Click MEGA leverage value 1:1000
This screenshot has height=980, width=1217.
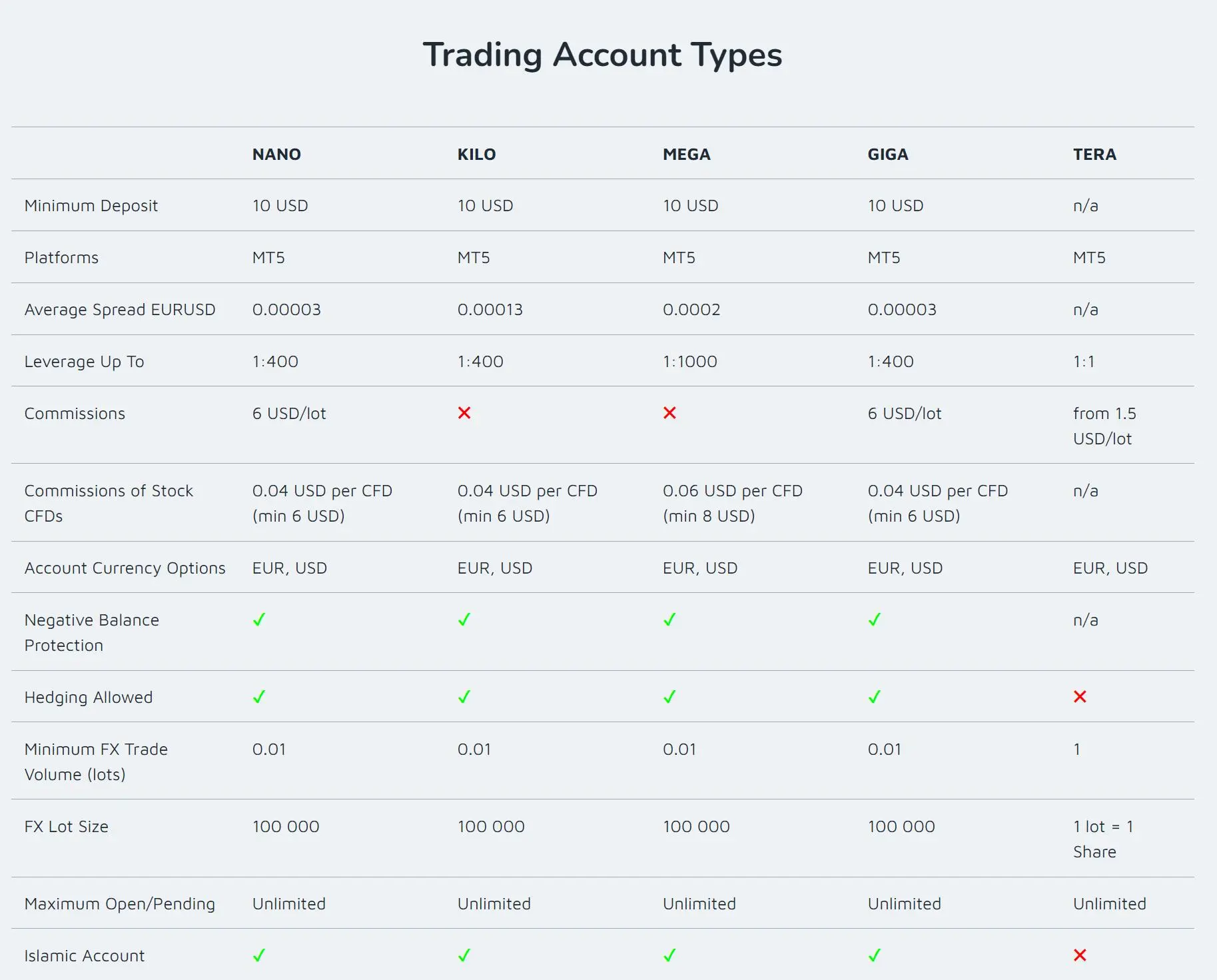(690, 362)
